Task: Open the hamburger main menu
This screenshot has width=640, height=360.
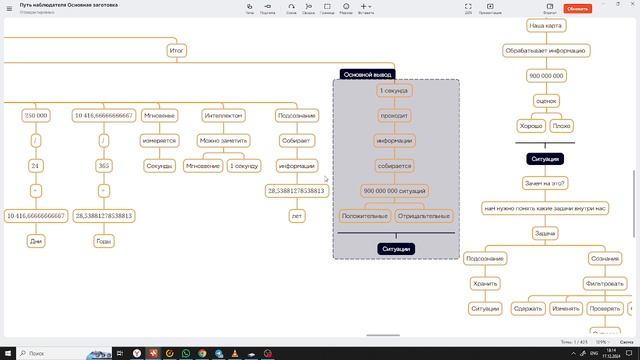Action: [9, 9]
